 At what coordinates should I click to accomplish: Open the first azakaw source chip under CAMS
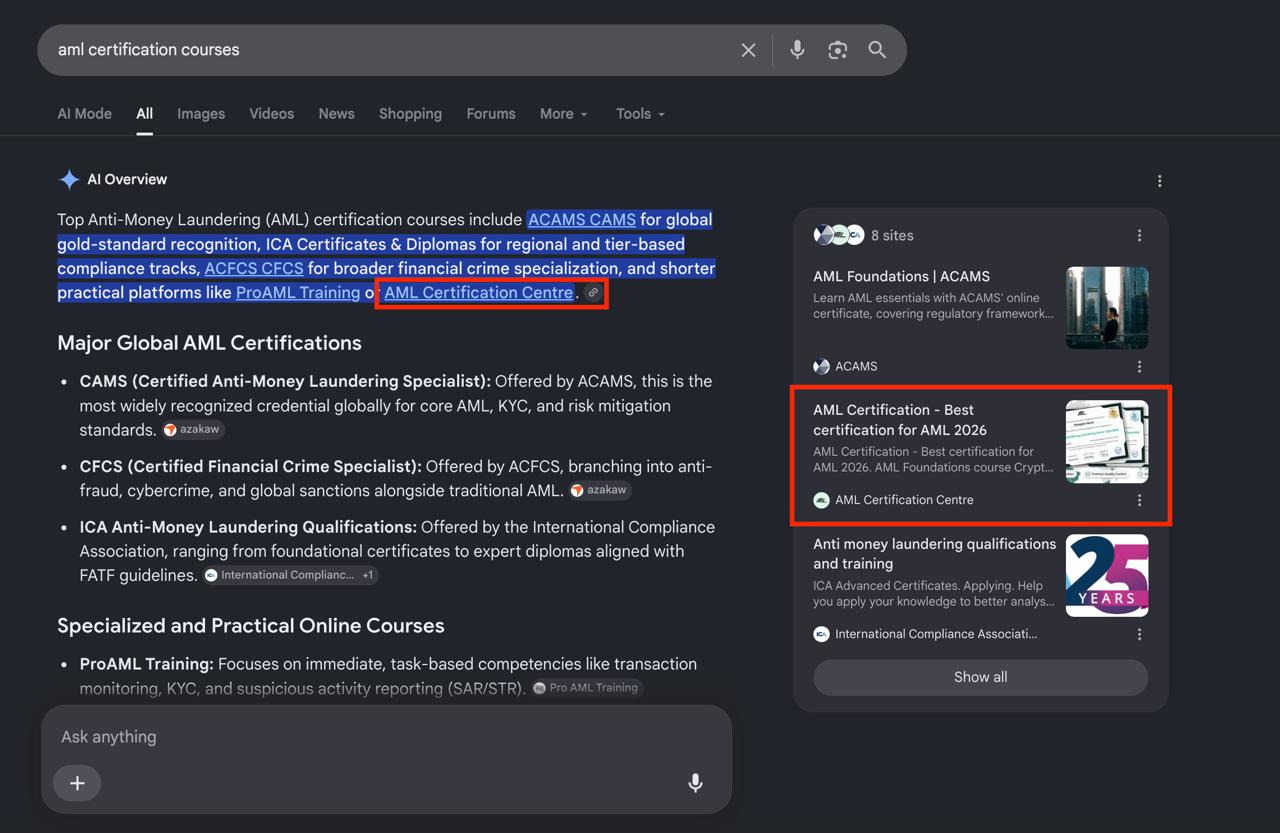tap(194, 430)
